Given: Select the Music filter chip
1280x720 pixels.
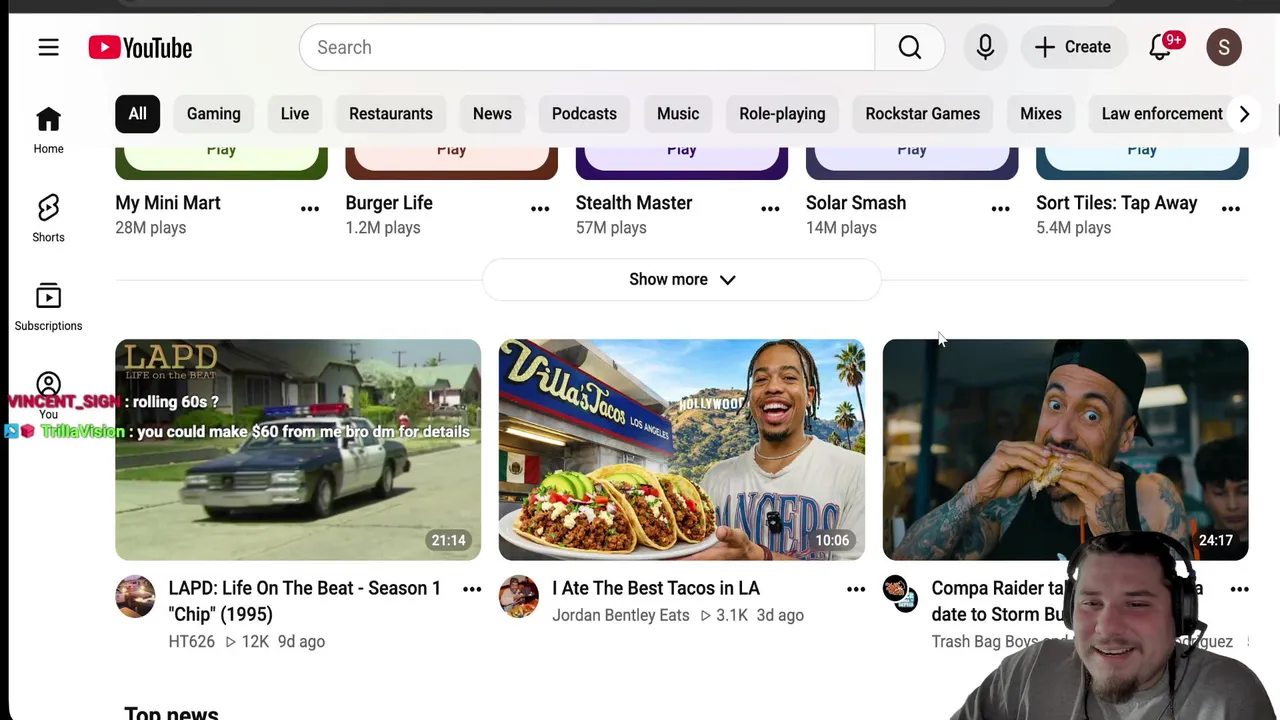Looking at the screenshot, I should 678,114.
